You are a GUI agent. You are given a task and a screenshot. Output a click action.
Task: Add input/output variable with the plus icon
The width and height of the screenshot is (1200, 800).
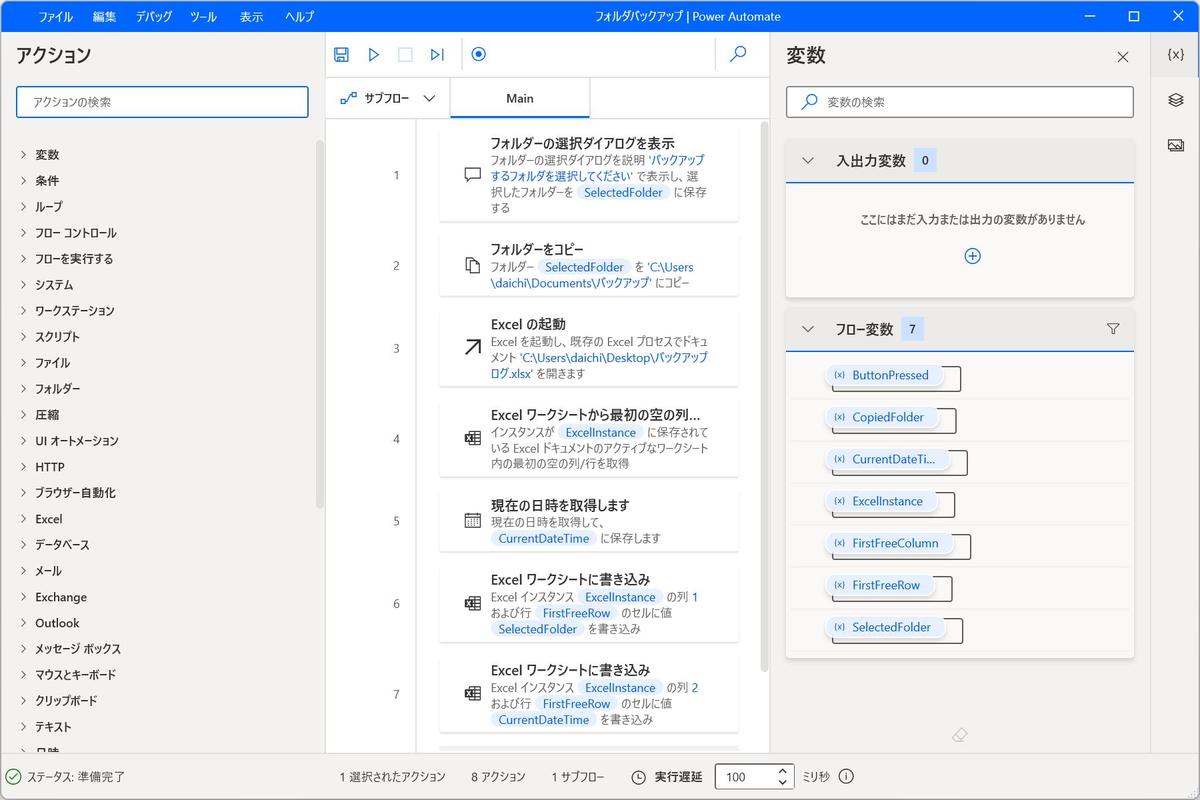tap(972, 256)
